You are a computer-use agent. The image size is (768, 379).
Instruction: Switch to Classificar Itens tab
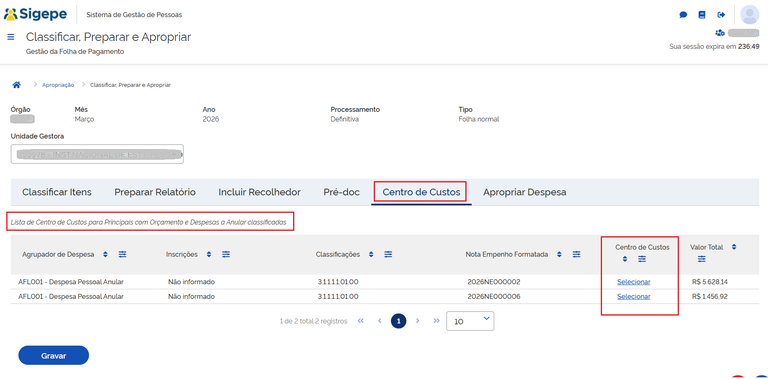(57, 192)
